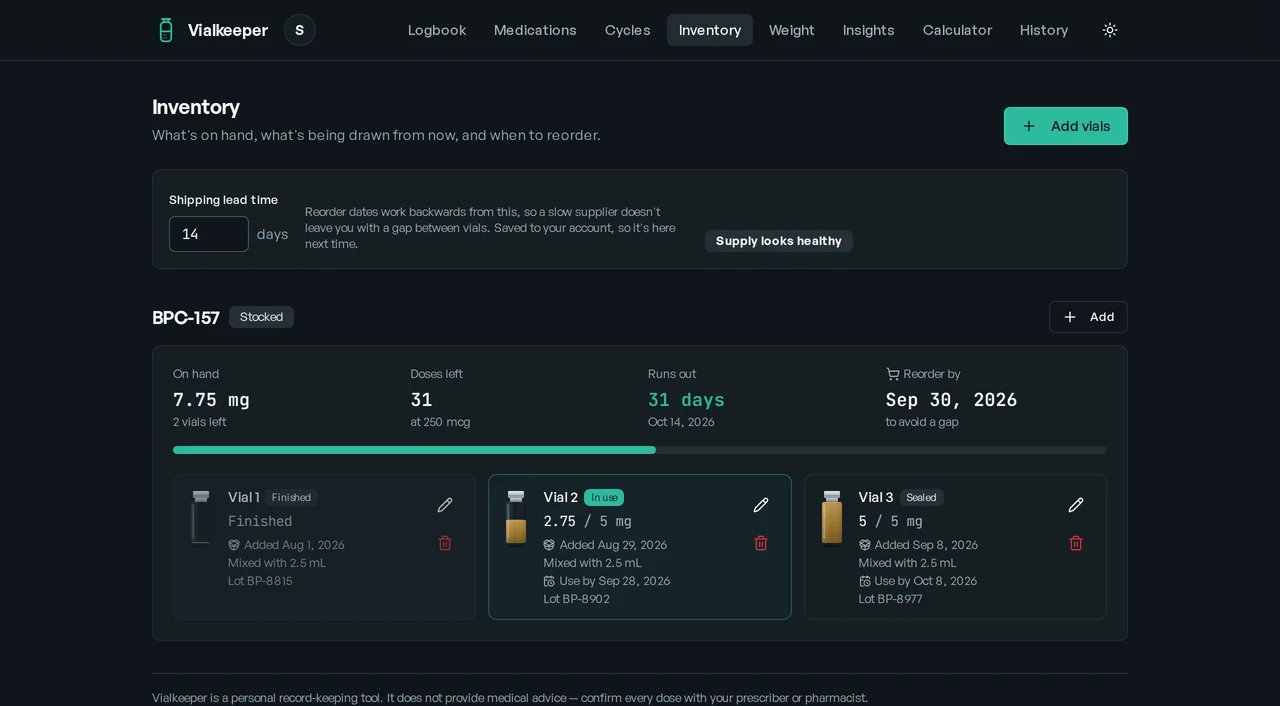
Task: Click the at 250 mcg dose text
Action: 440,422
